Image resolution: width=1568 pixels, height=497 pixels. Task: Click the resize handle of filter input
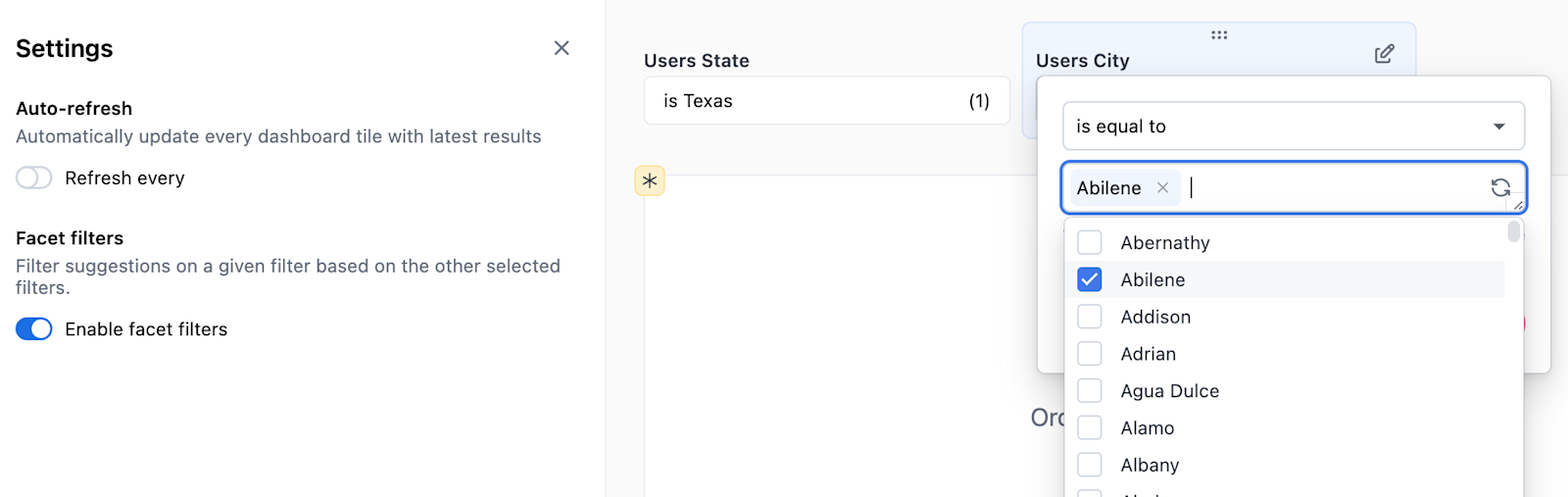point(1518,206)
